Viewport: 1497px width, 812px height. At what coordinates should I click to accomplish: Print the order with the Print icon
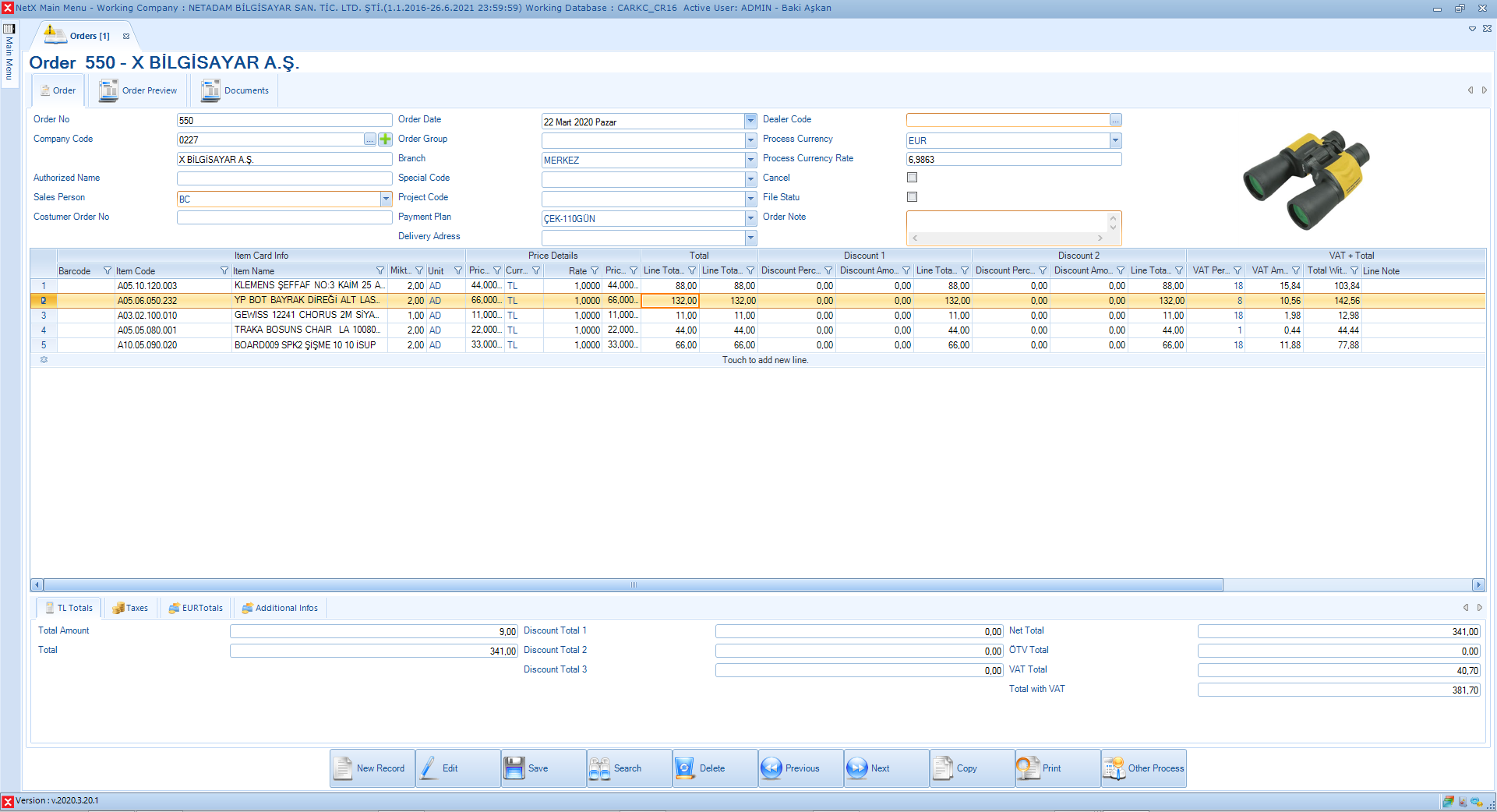pyautogui.click(x=1027, y=768)
